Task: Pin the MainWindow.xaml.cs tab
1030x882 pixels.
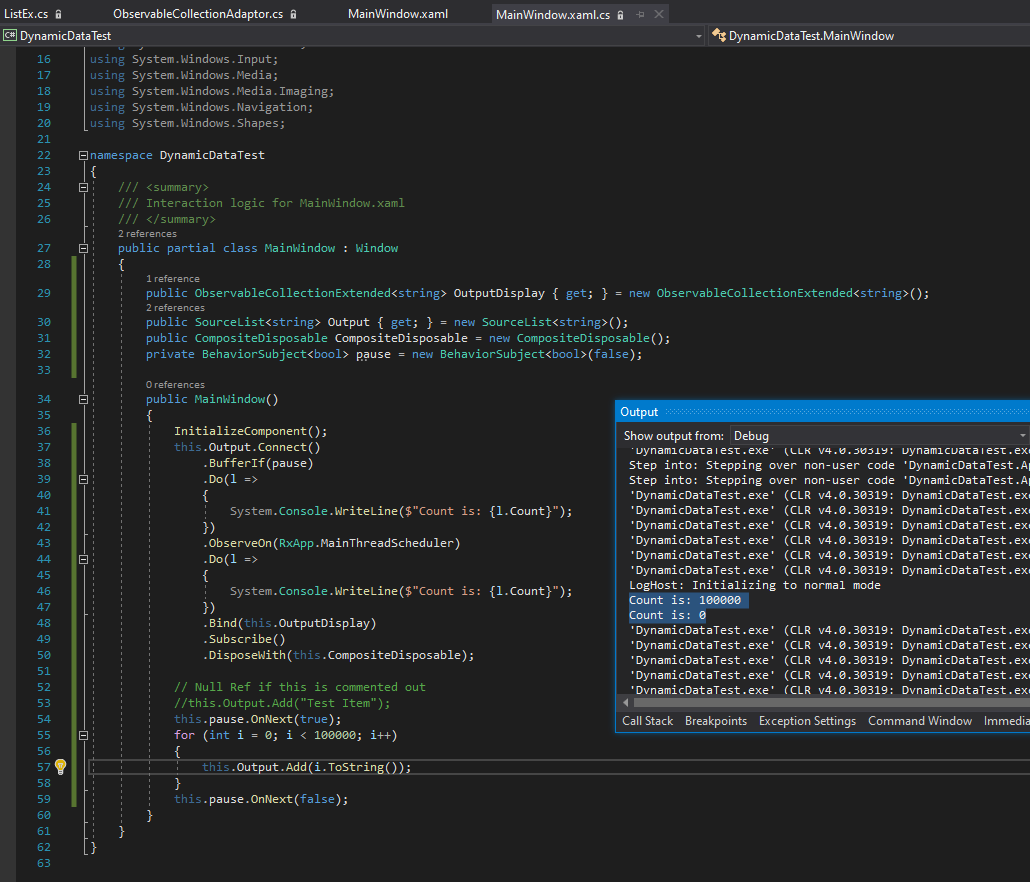Action: [x=640, y=14]
